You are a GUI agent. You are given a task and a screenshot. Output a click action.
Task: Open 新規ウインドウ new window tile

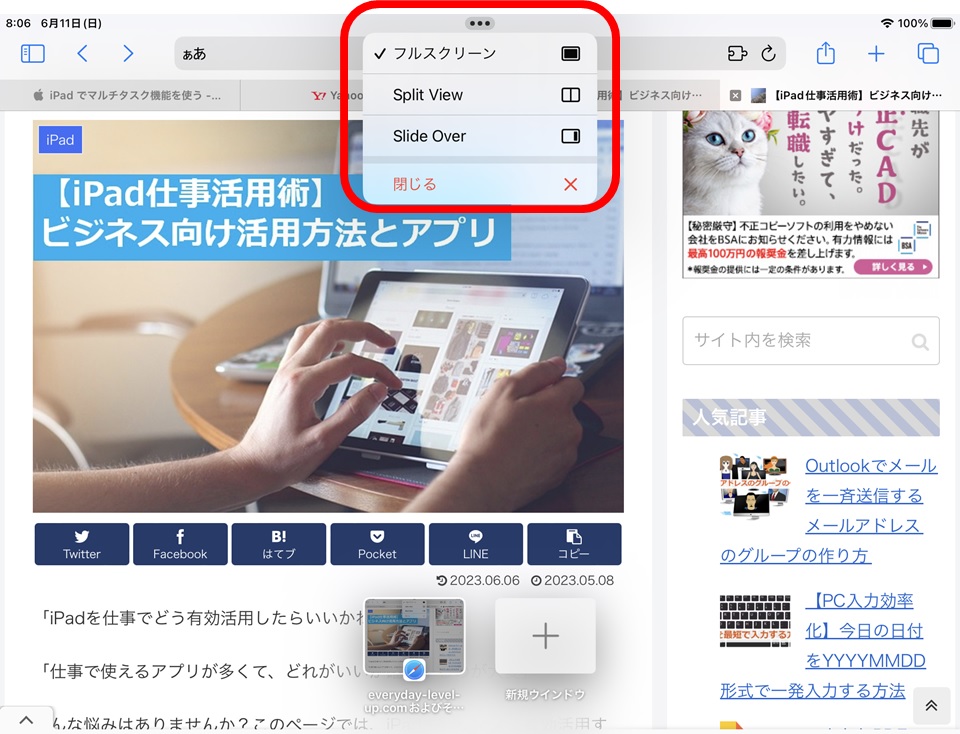[x=545, y=636]
